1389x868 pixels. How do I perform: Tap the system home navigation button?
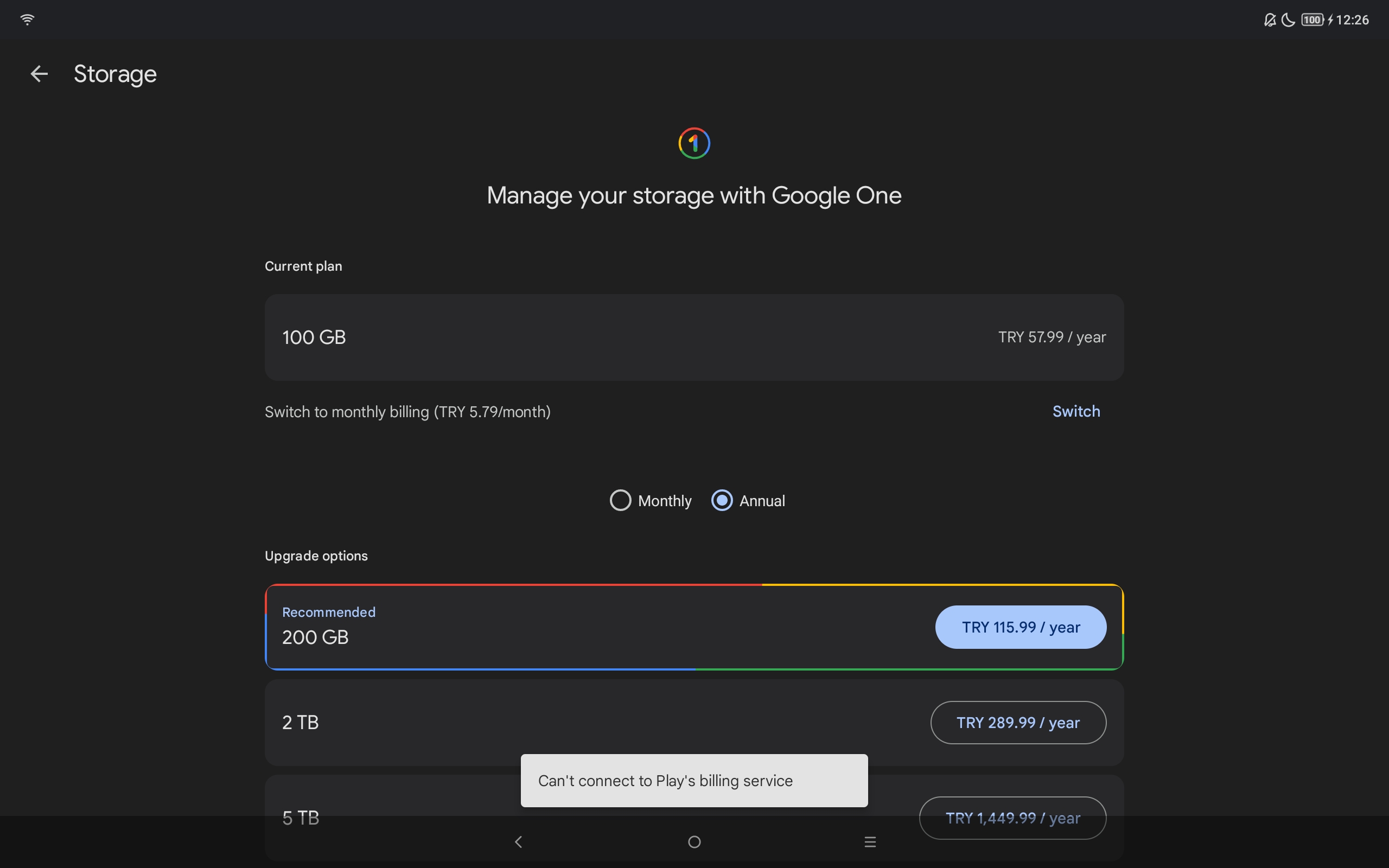point(694,841)
